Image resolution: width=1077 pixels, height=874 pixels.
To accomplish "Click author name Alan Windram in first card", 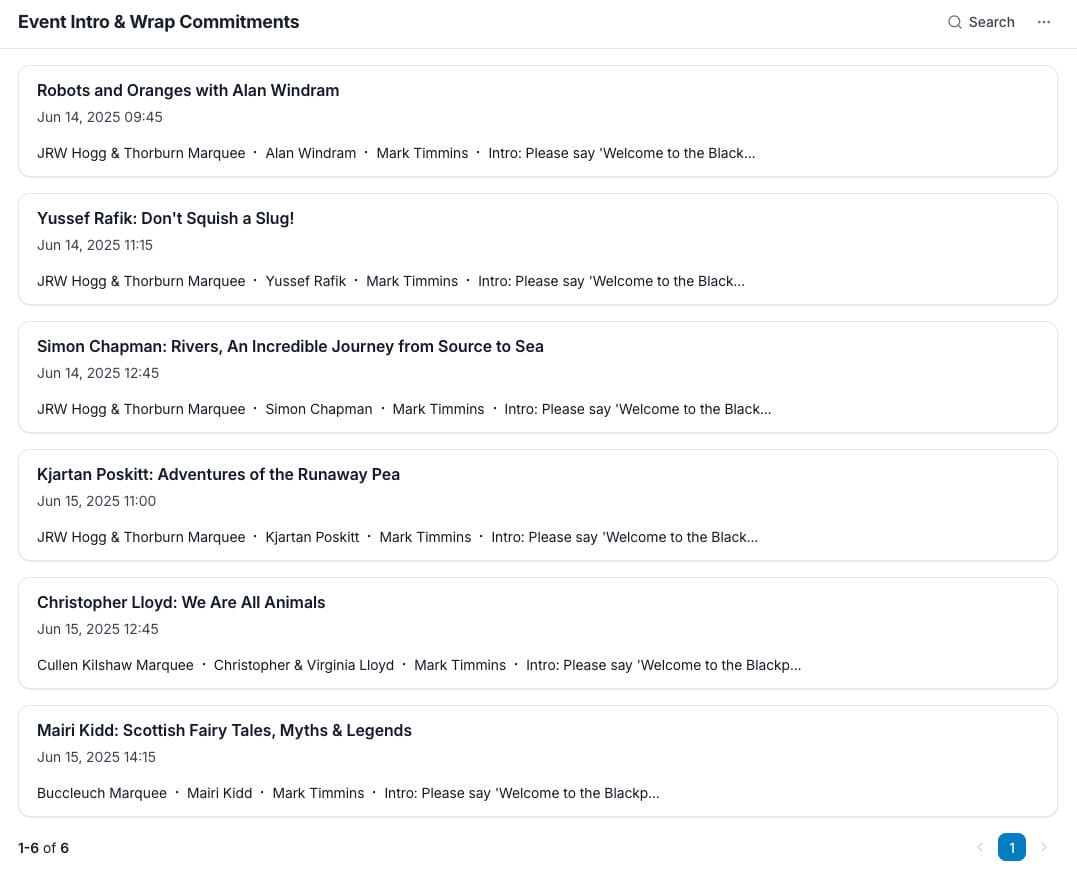I will [310, 153].
